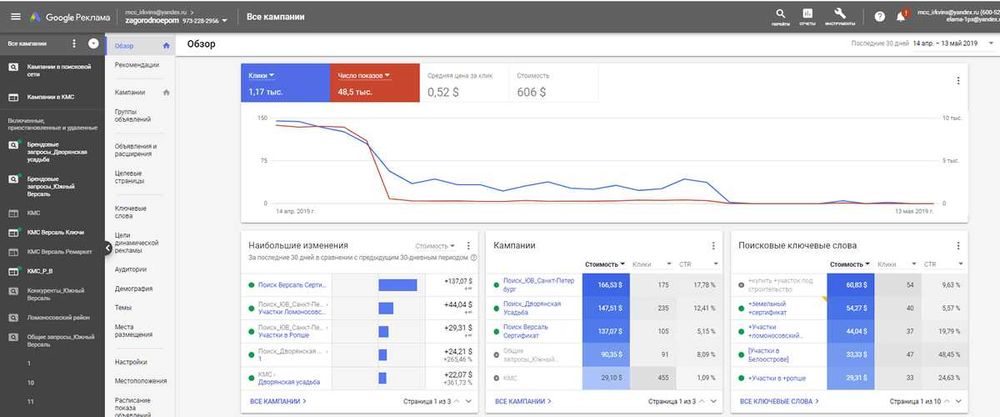Click home icon next to Кампании menu
The height and width of the screenshot is (417, 1000).
tap(166, 92)
